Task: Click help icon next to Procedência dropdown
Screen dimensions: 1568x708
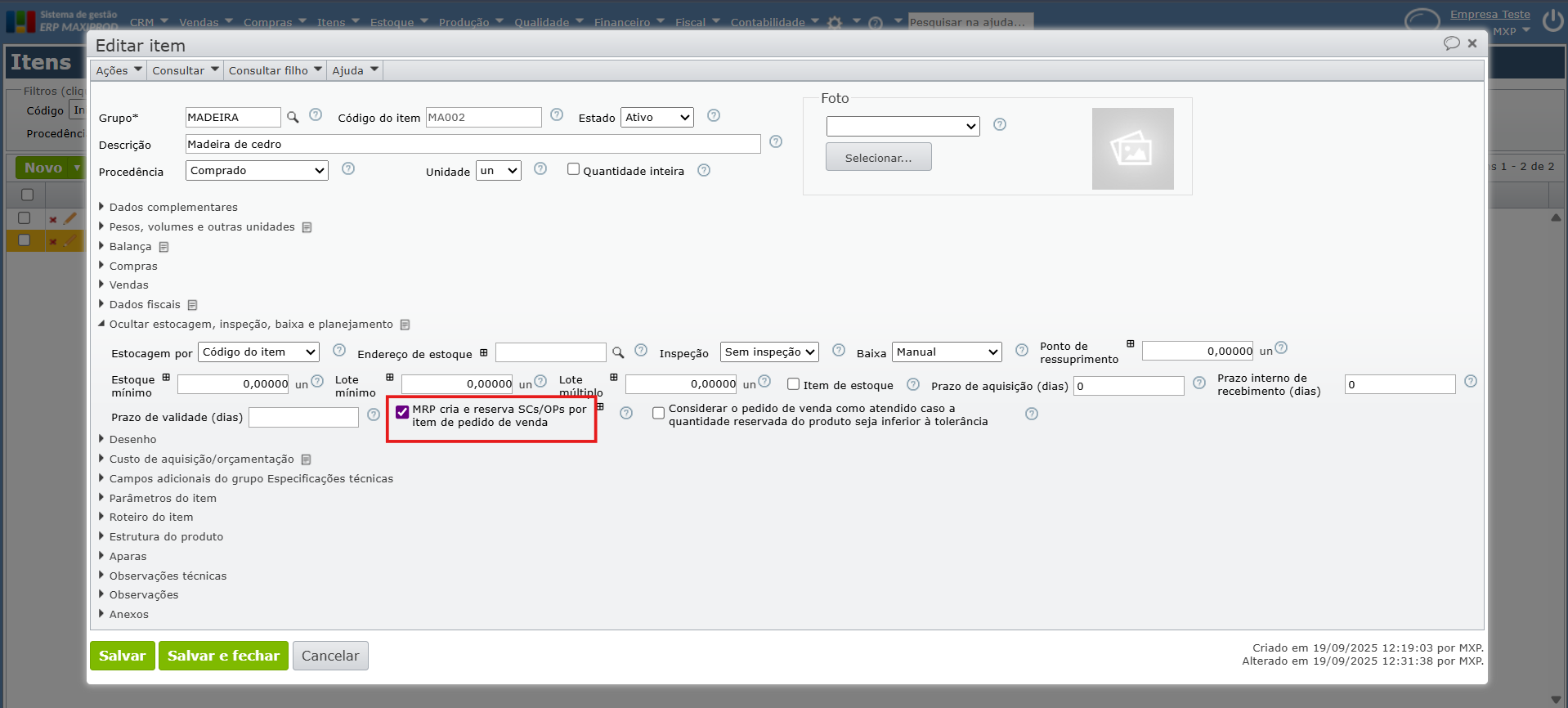Action: click(x=348, y=169)
